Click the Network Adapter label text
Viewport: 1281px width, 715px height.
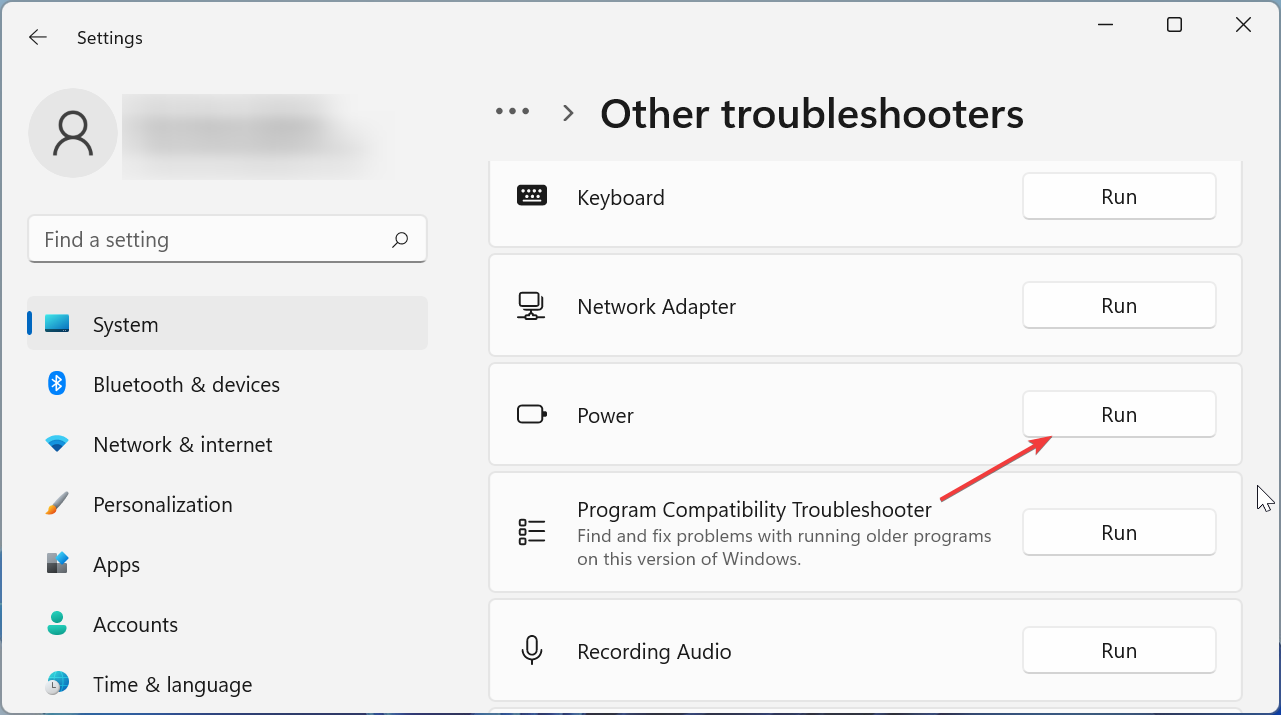pyautogui.click(x=656, y=306)
